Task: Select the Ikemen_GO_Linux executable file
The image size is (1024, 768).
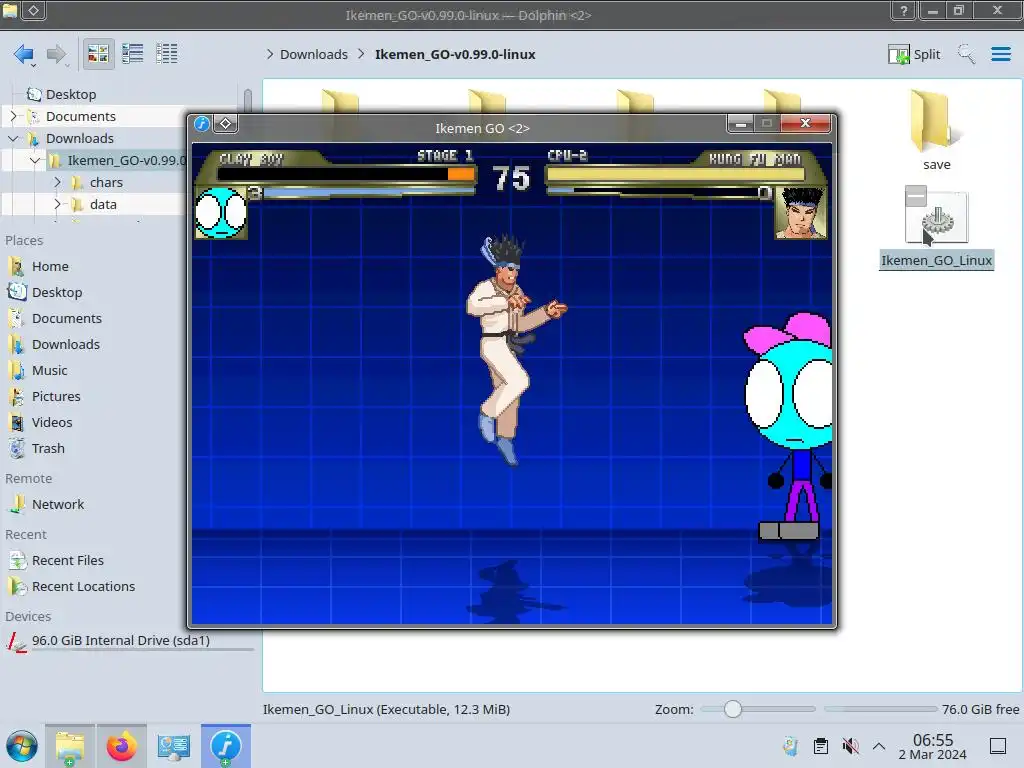Action: [936, 227]
